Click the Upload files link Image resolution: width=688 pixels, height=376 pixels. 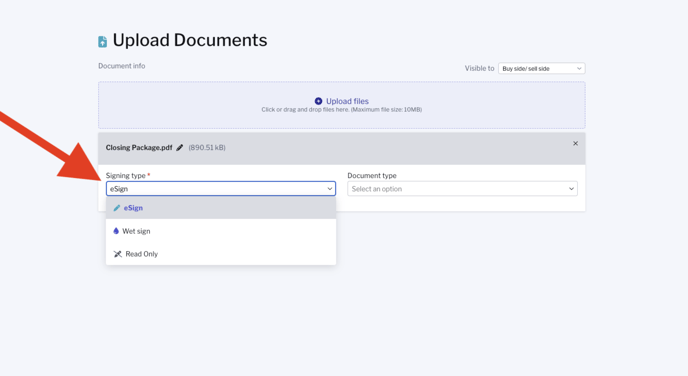tap(347, 101)
